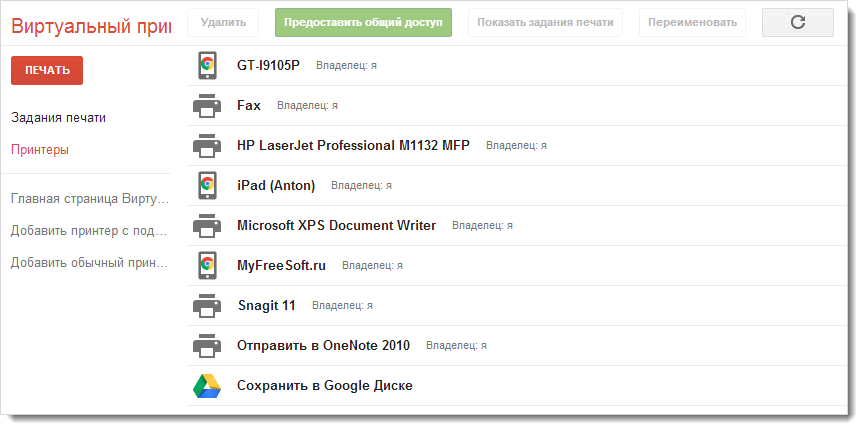Click Владелец: я beside Microsoft XPS Document Writer
The height and width of the screenshot is (430, 863).
pyautogui.click(x=482, y=226)
